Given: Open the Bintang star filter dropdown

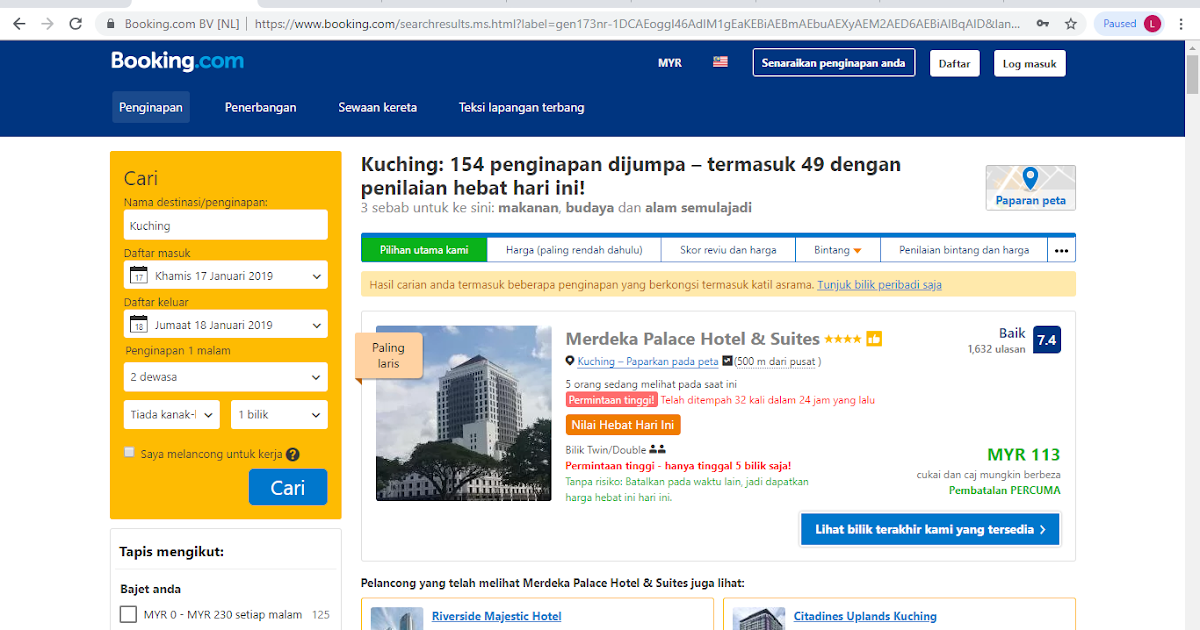Looking at the screenshot, I should [x=837, y=249].
